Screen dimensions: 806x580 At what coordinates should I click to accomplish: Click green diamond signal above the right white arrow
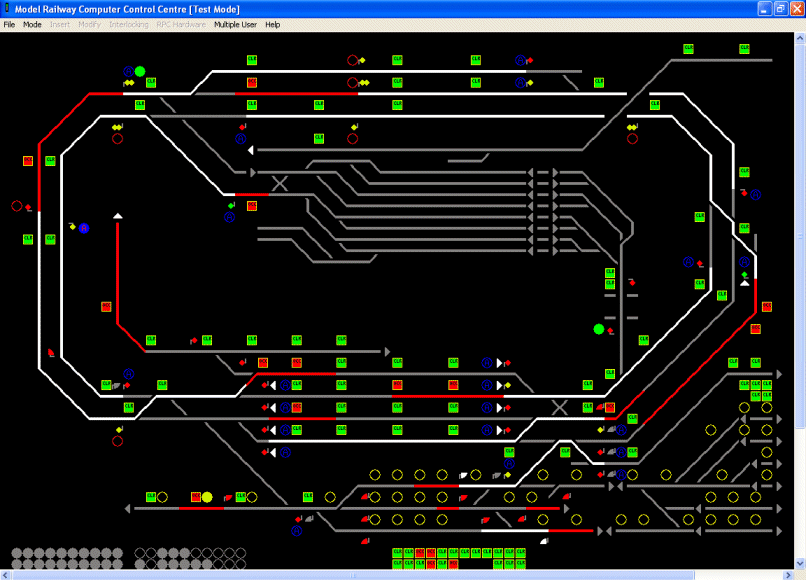744,275
